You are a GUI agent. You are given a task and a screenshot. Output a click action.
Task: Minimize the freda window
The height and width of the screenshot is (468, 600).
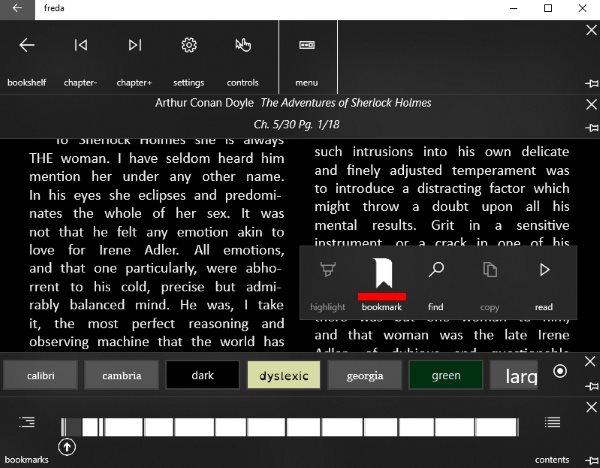coord(514,8)
